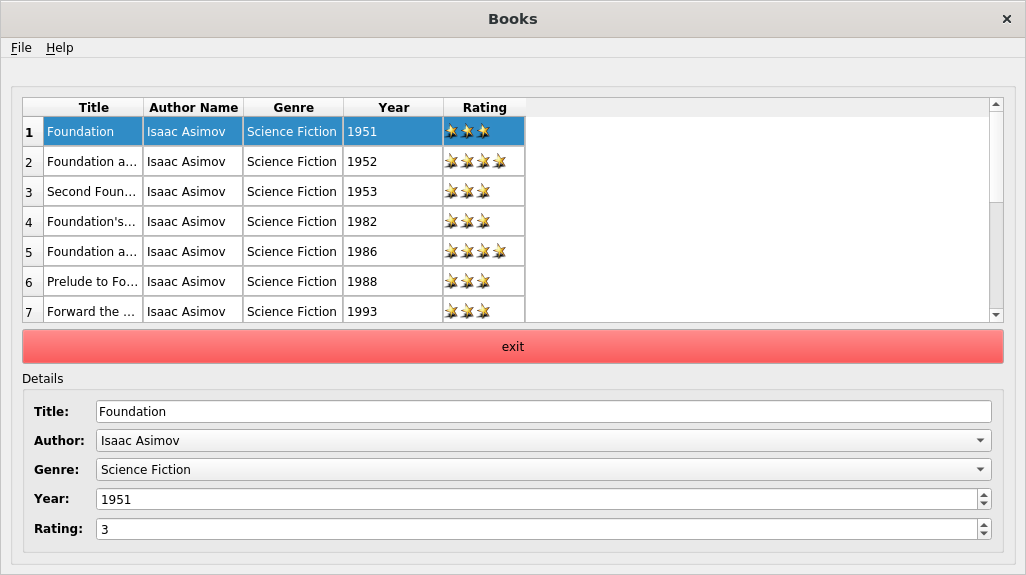Image resolution: width=1026 pixels, height=575 pixels.
Task: Open the Author dropdown in Details
Action: coord(543,440)
